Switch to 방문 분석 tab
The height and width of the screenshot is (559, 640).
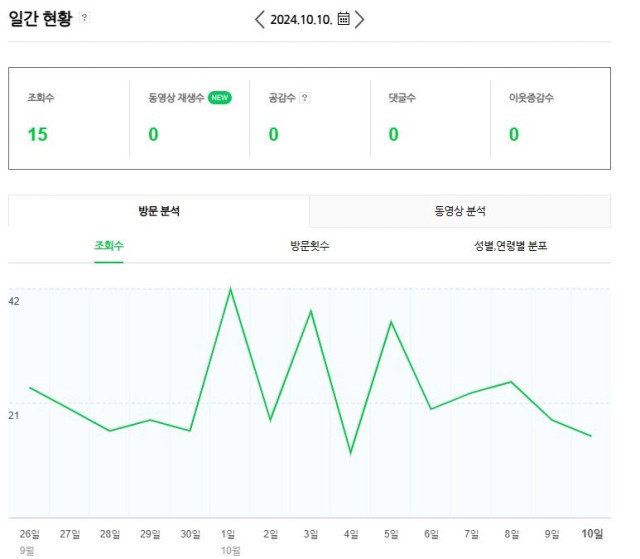pos(159,211)
